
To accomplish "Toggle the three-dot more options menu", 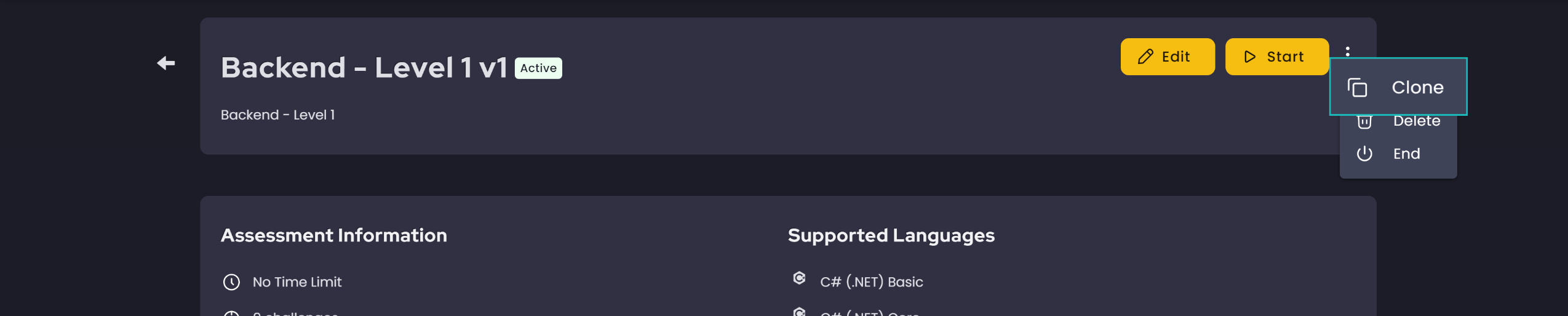I will click(1347, 51).
